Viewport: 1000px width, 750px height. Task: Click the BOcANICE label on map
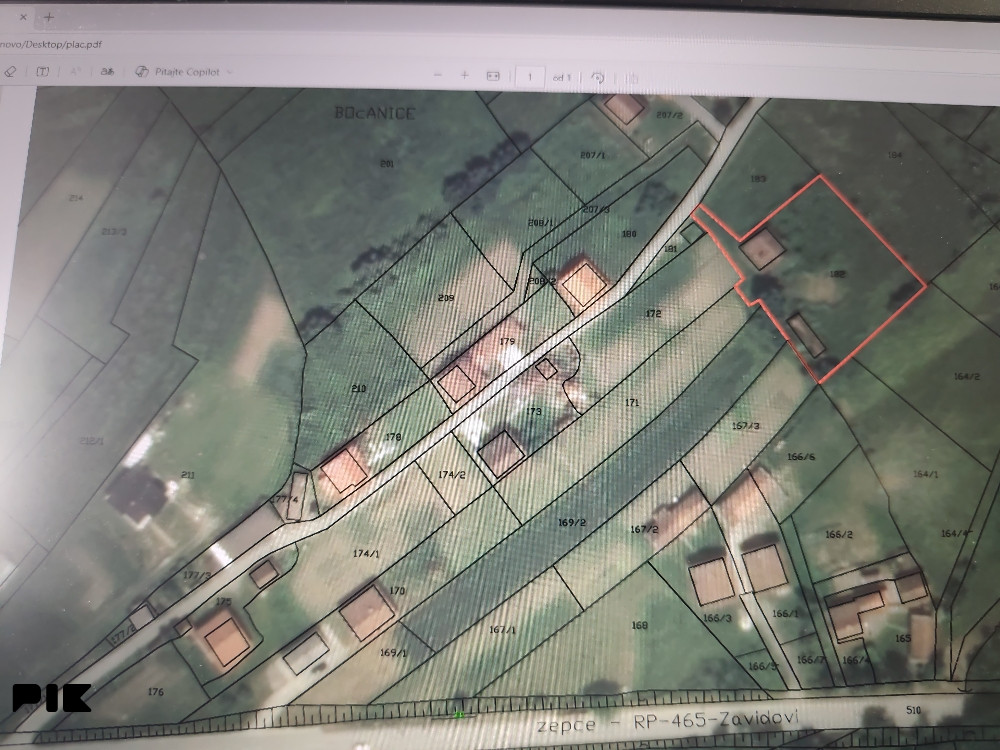[x=375, y=114]
